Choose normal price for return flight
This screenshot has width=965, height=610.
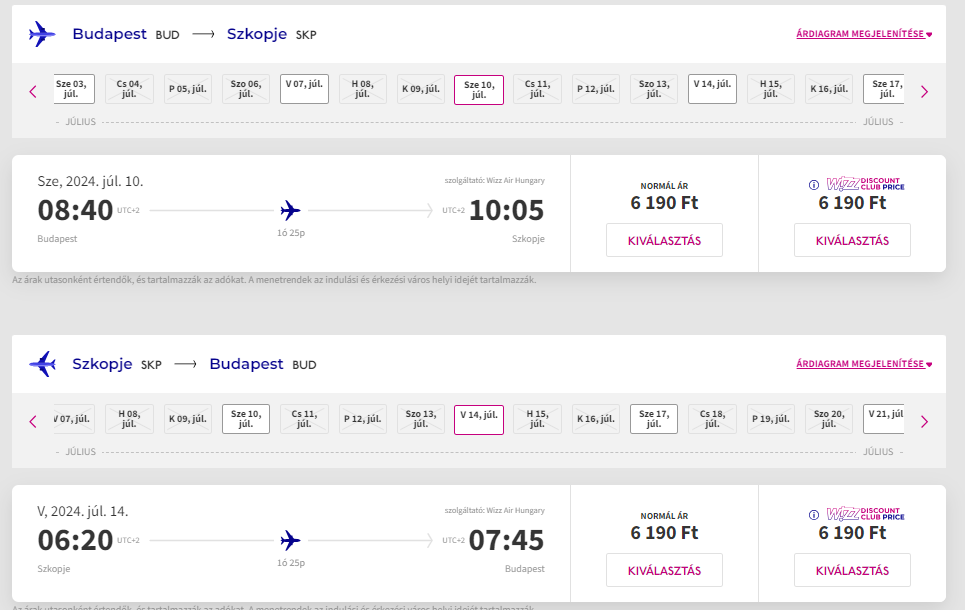(x=664, y=570)
